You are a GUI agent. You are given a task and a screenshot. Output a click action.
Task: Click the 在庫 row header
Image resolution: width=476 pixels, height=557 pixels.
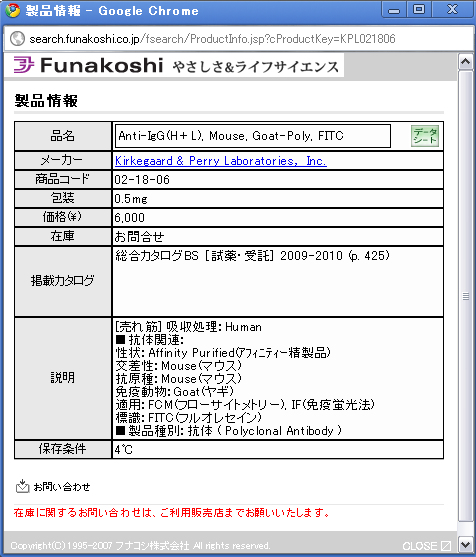[63, 236]
